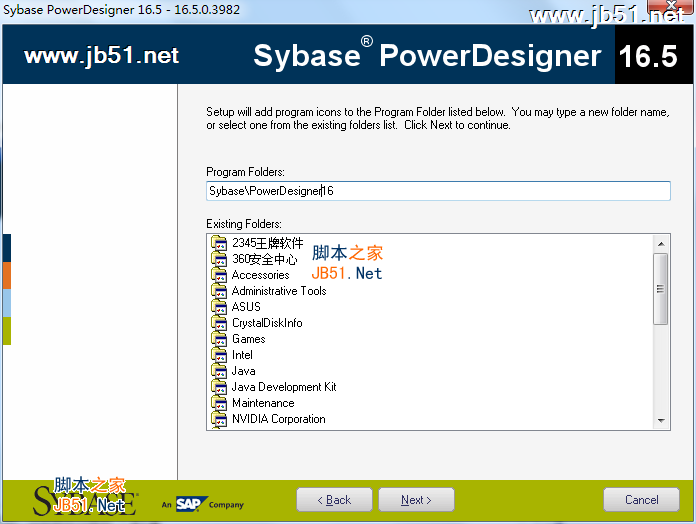Select the 2345王牌软件 folder entry
Screen dimensions: 696x524
click(x=268, y=243)
